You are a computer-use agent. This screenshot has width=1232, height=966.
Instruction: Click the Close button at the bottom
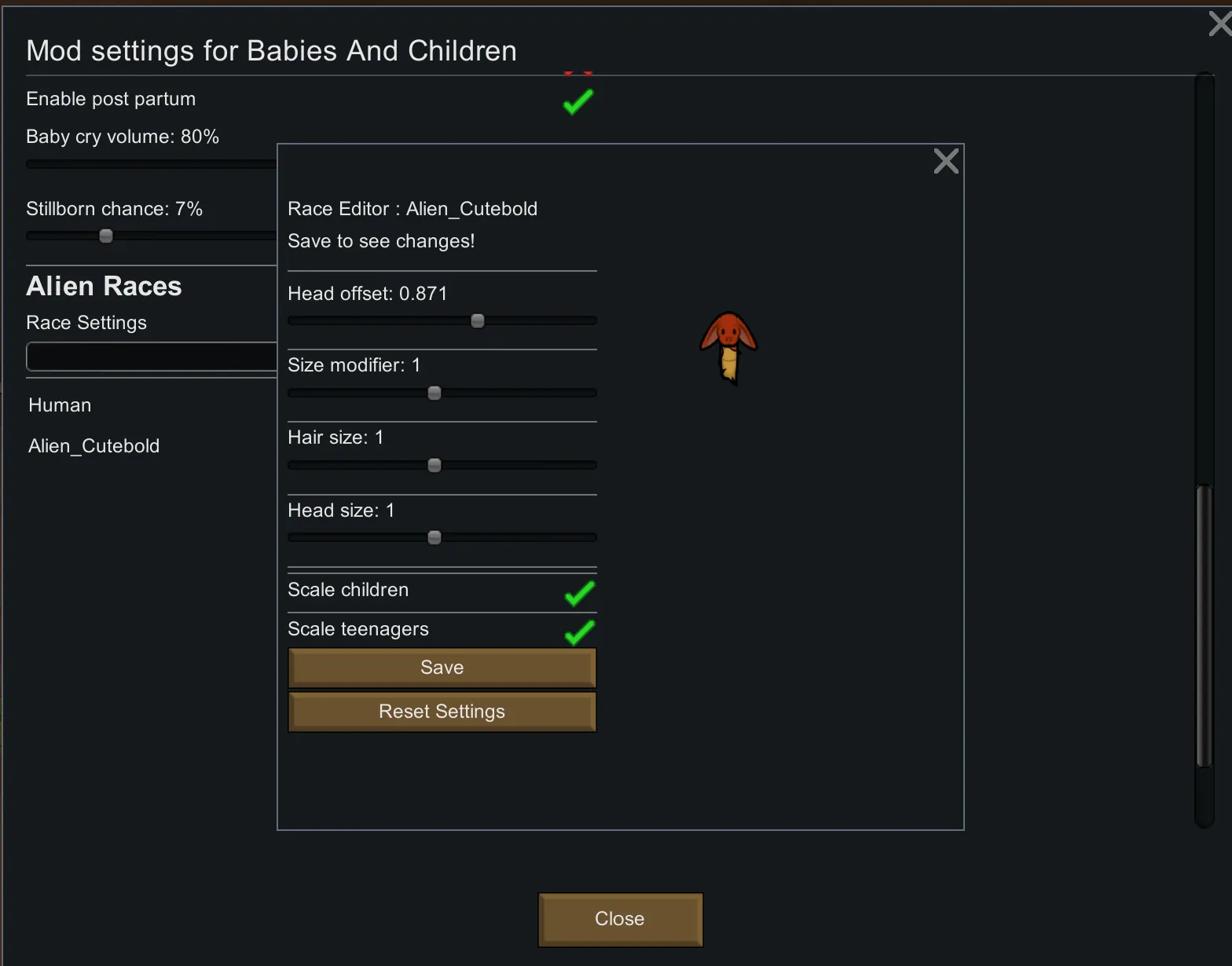[620, 919]
